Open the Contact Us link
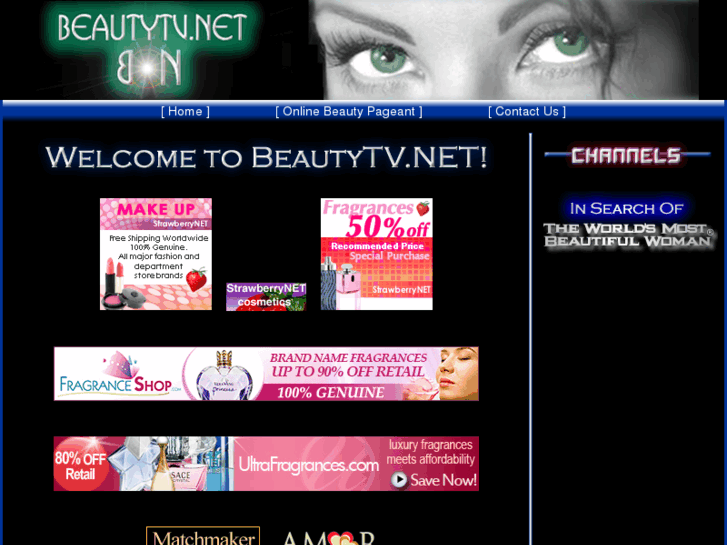This screenshot has height=545, width=727. pyautogui.click(x=527, y=111)
